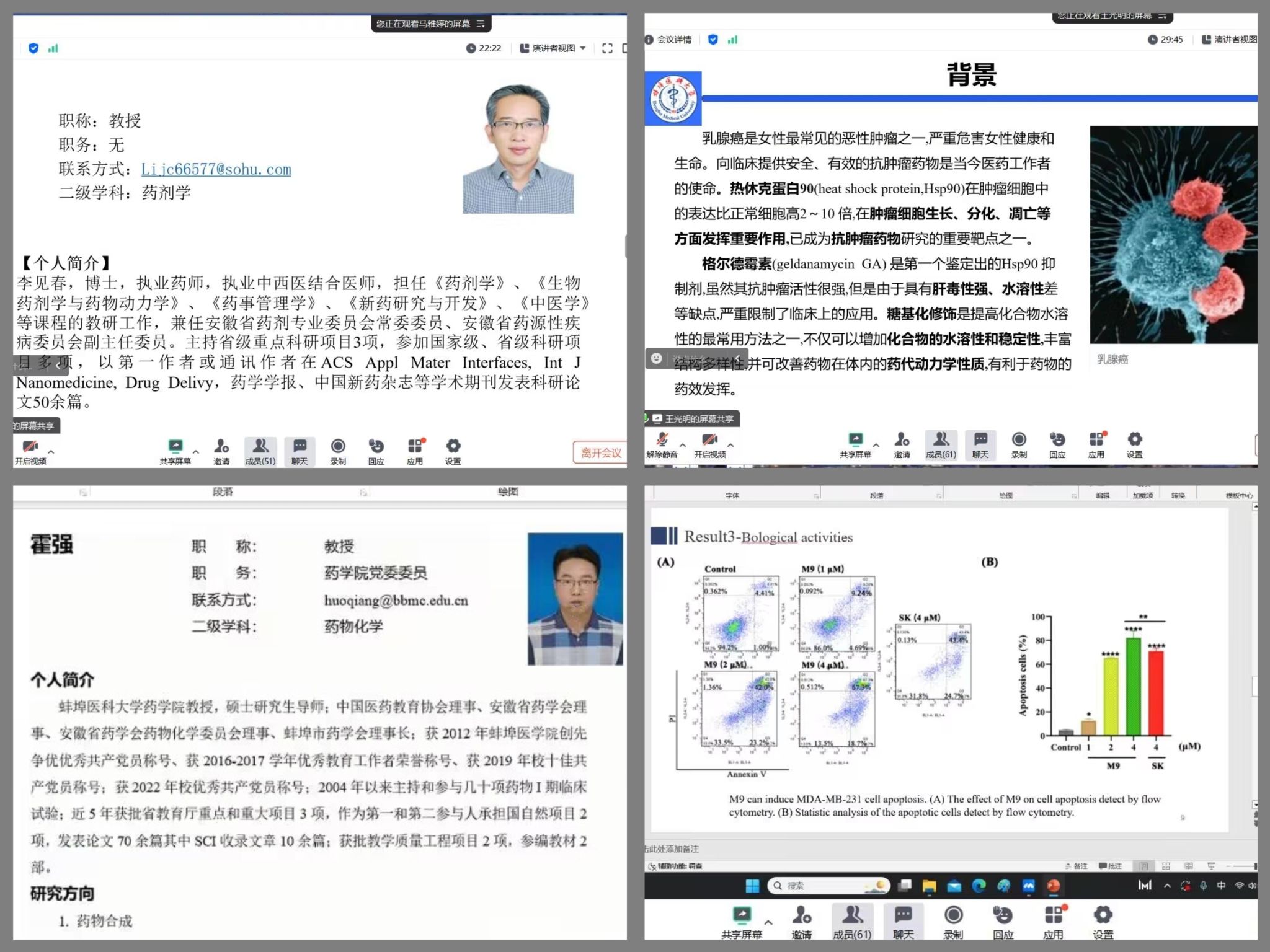
Task: Click 解除静音 unmute microphone icon
Action: [662, 440]
